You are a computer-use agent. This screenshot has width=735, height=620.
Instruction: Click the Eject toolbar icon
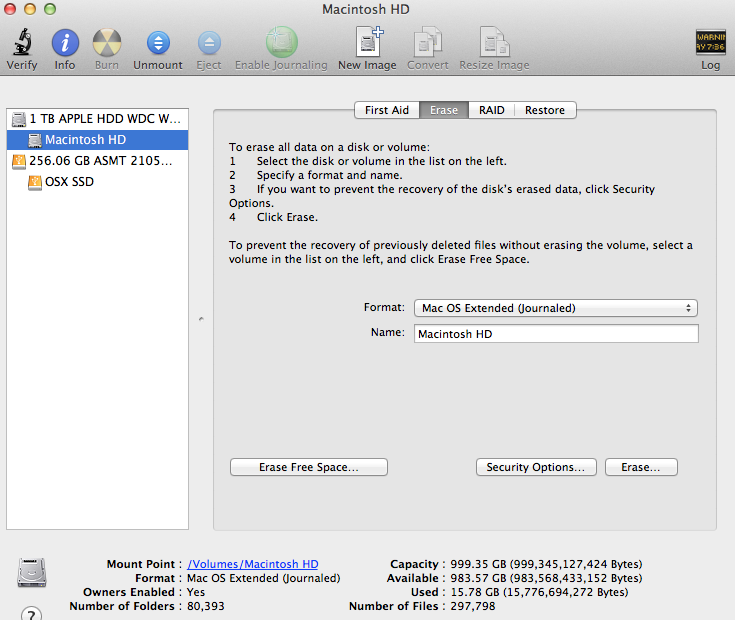click(x=209, y=43)
